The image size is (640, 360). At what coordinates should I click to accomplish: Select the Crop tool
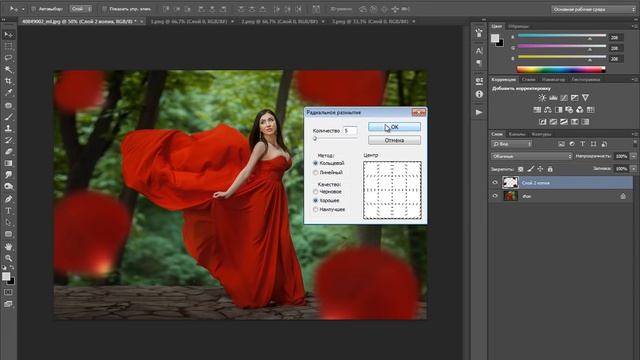(x=8, y=81)
